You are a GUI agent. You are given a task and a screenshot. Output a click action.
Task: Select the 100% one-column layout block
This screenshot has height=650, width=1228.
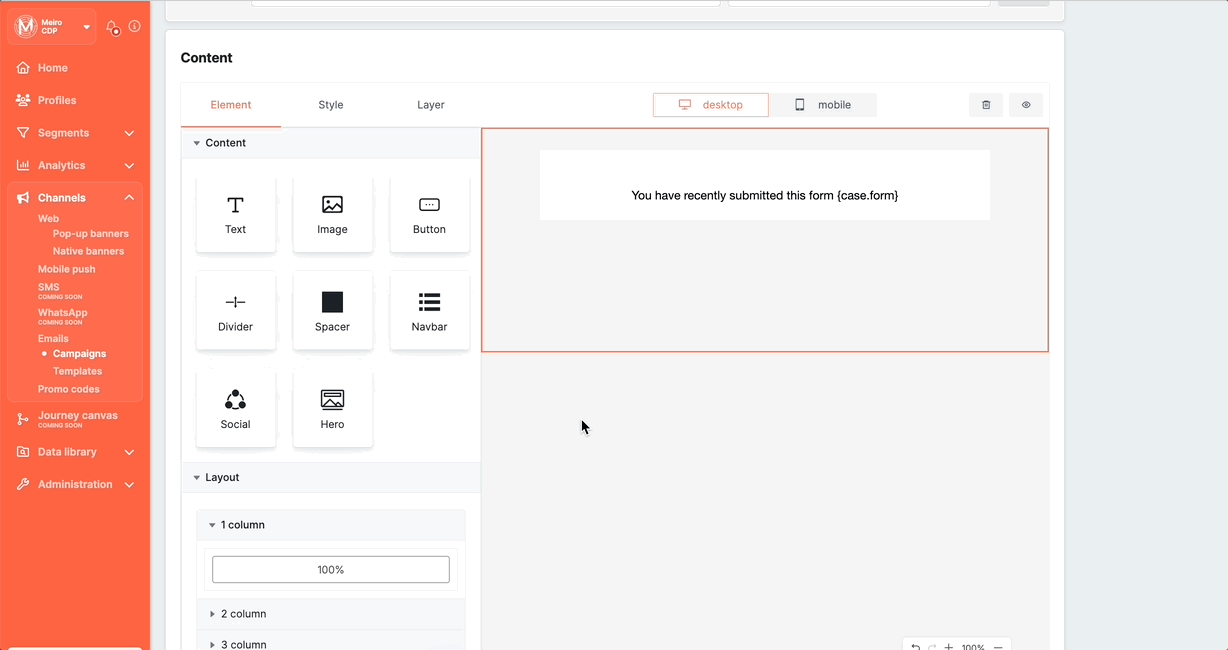point(331,570)
